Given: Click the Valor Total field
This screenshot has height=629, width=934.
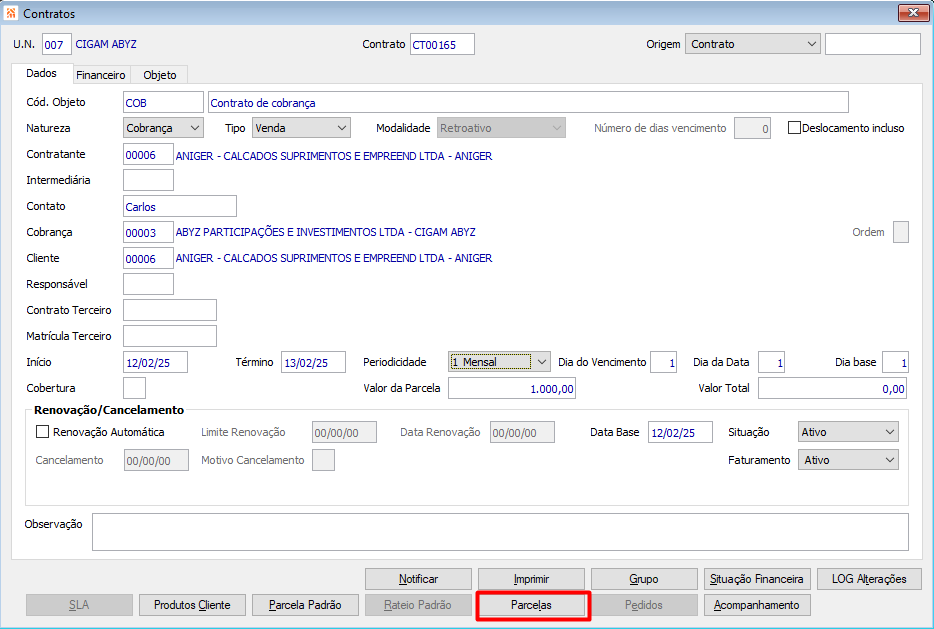Looking at the screenshot, I should pos(833,388).
